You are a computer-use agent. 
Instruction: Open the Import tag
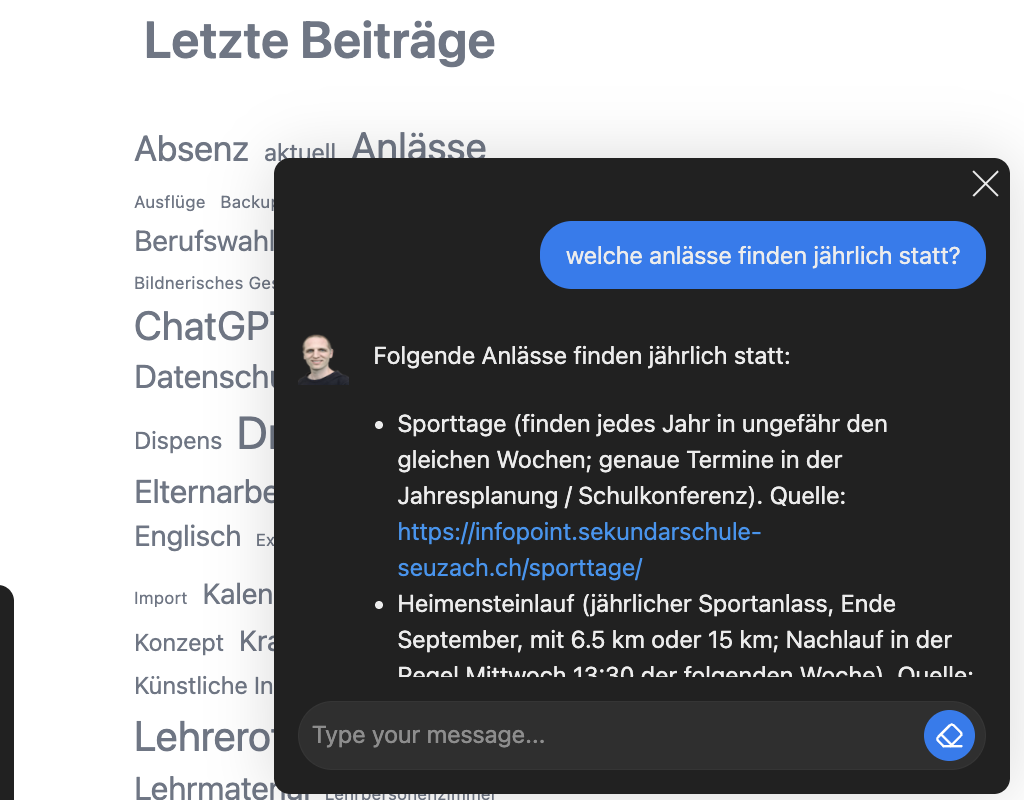pyautogui.click(x=161, y=598)
